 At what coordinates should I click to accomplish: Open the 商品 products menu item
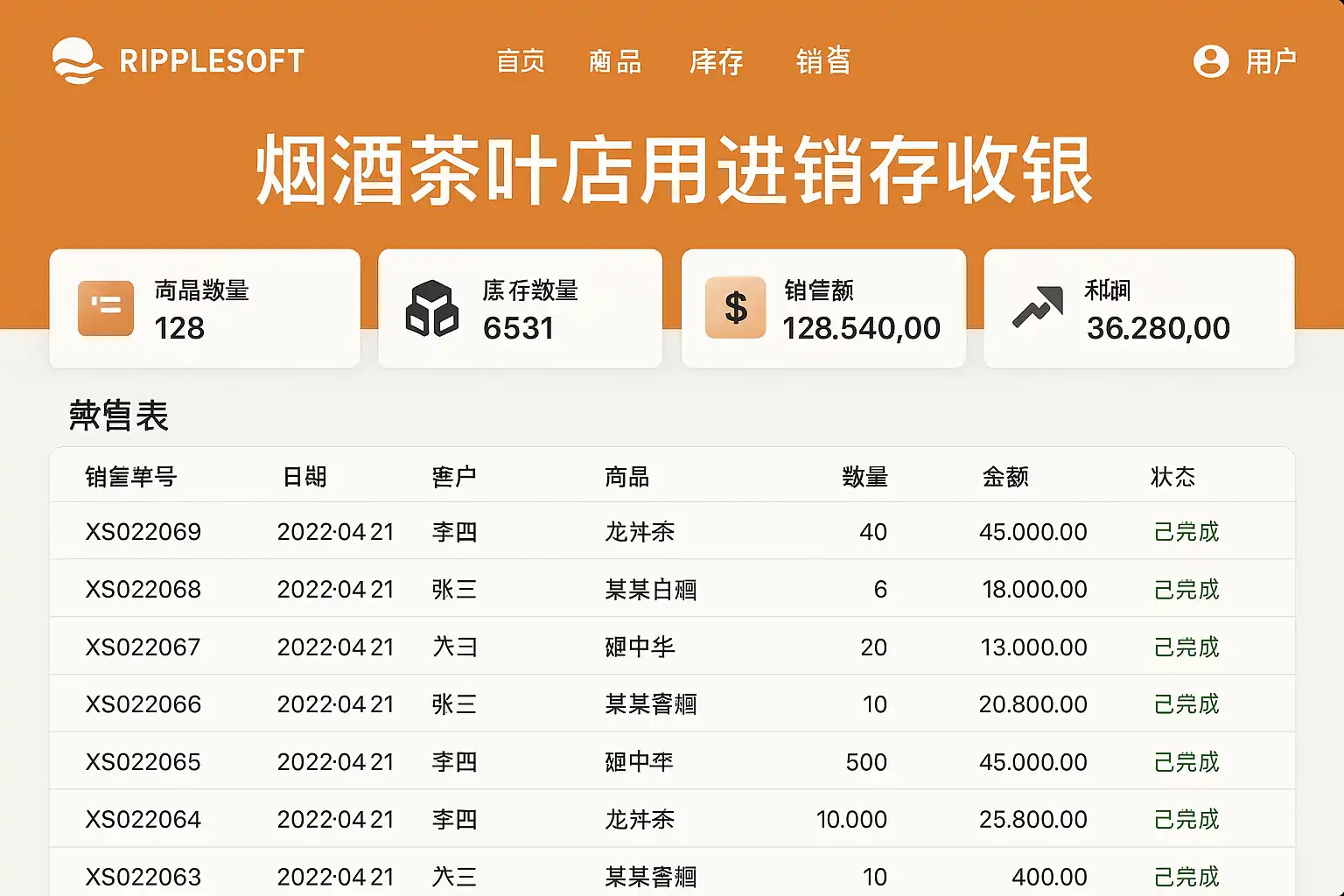[615, 61]
